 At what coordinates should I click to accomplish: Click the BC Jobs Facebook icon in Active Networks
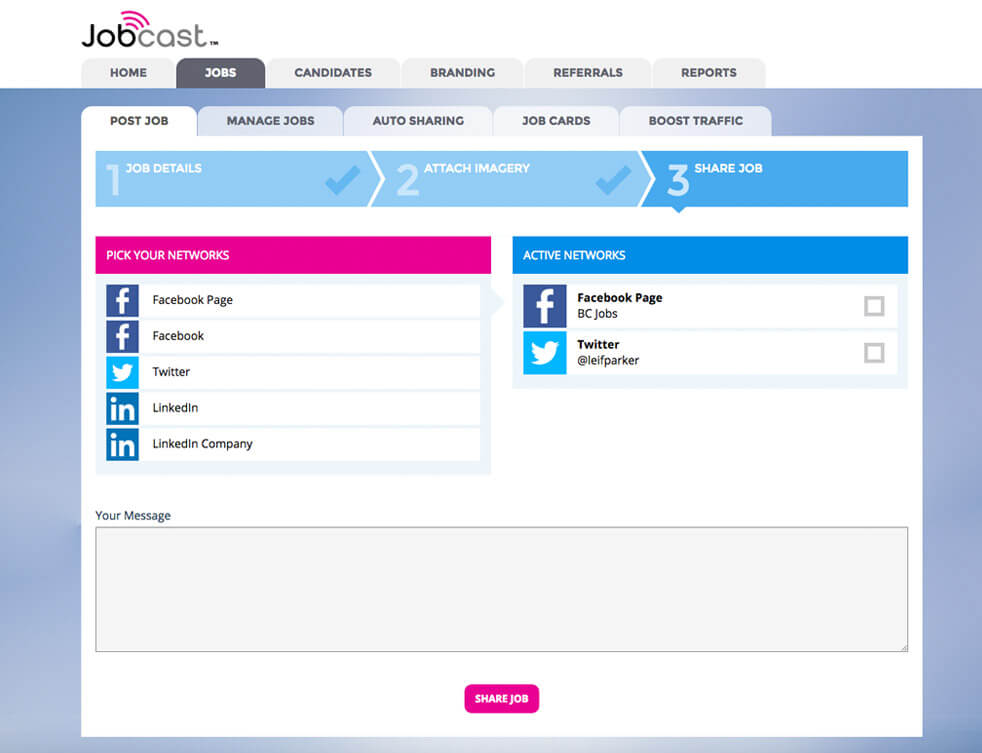tap(544, 306)
